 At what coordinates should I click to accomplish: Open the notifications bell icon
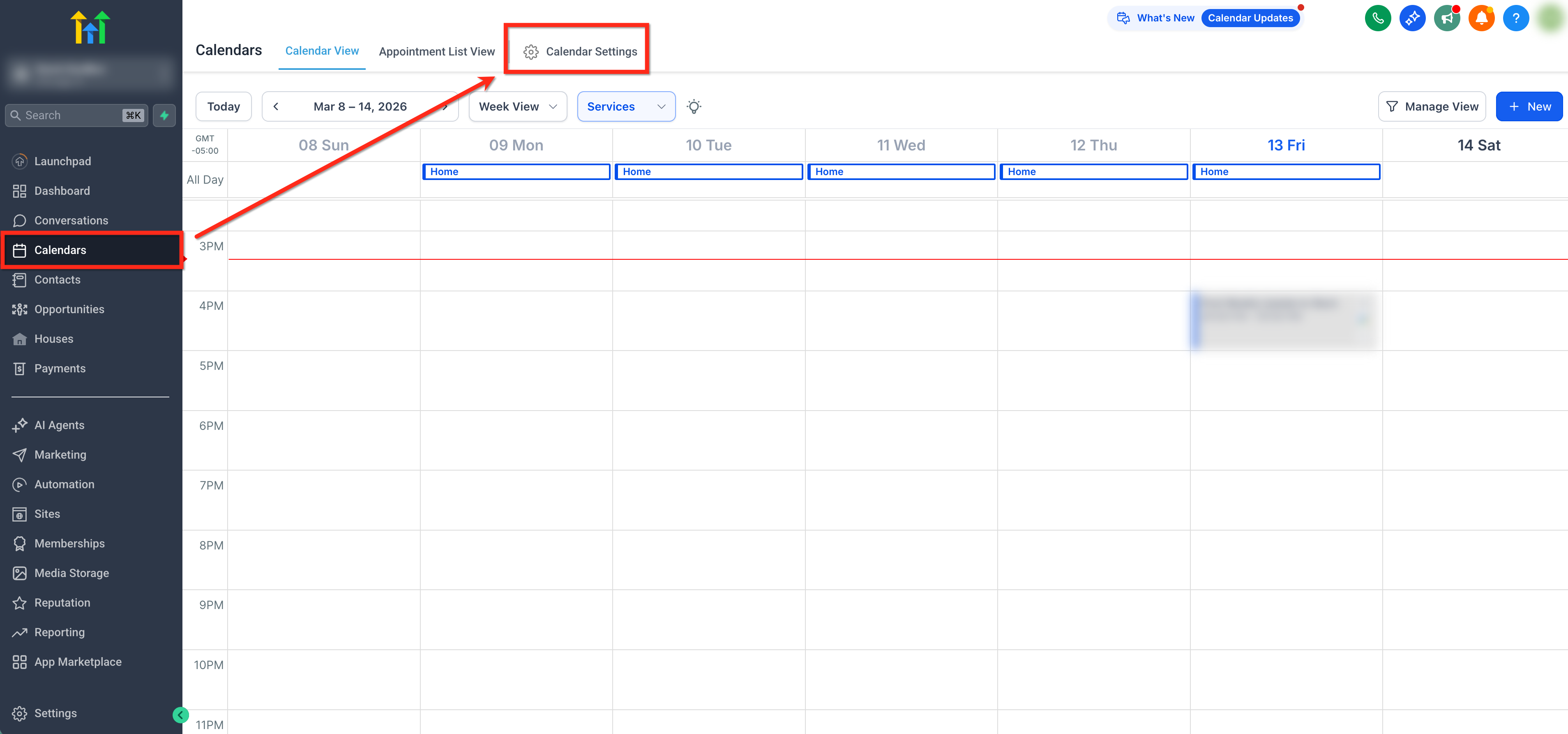(1481, 18)
